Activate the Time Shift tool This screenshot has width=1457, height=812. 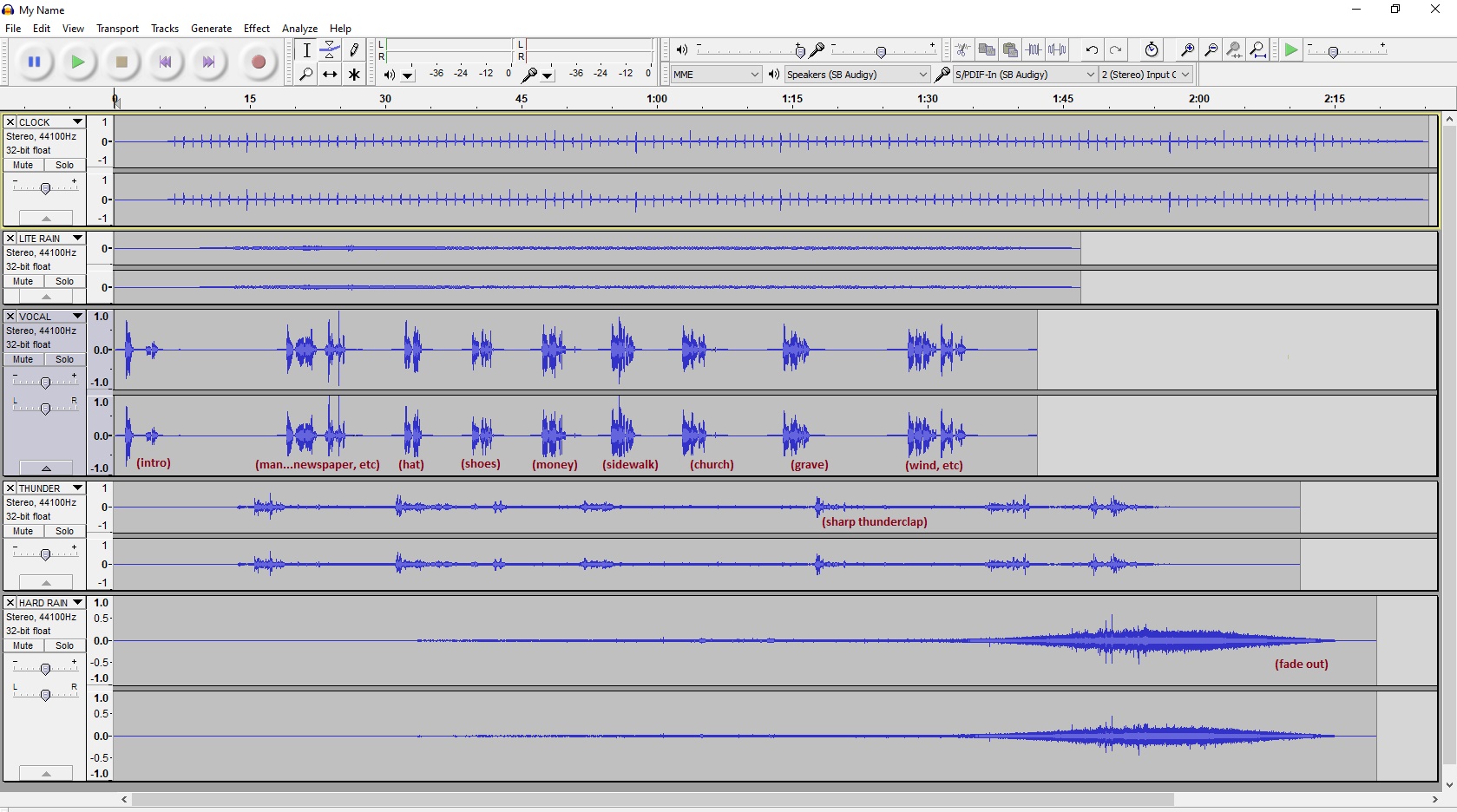pos(330,75)
